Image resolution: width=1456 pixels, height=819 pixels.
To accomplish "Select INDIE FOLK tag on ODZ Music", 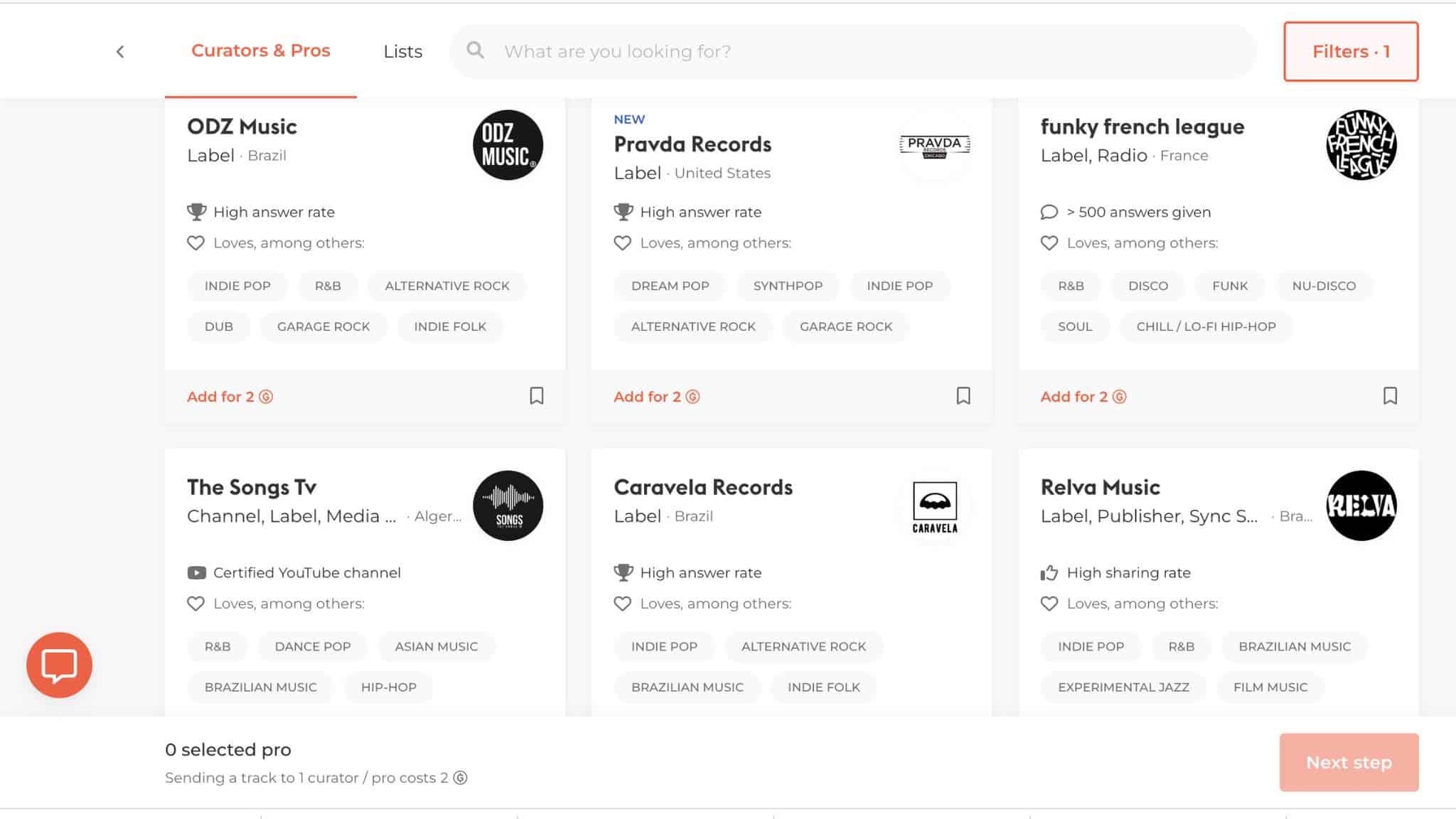I will coord(450,326).
